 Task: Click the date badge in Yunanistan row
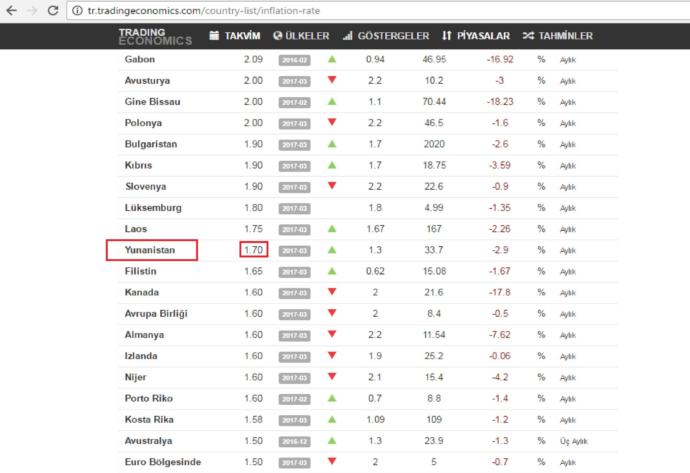[294, 250]
